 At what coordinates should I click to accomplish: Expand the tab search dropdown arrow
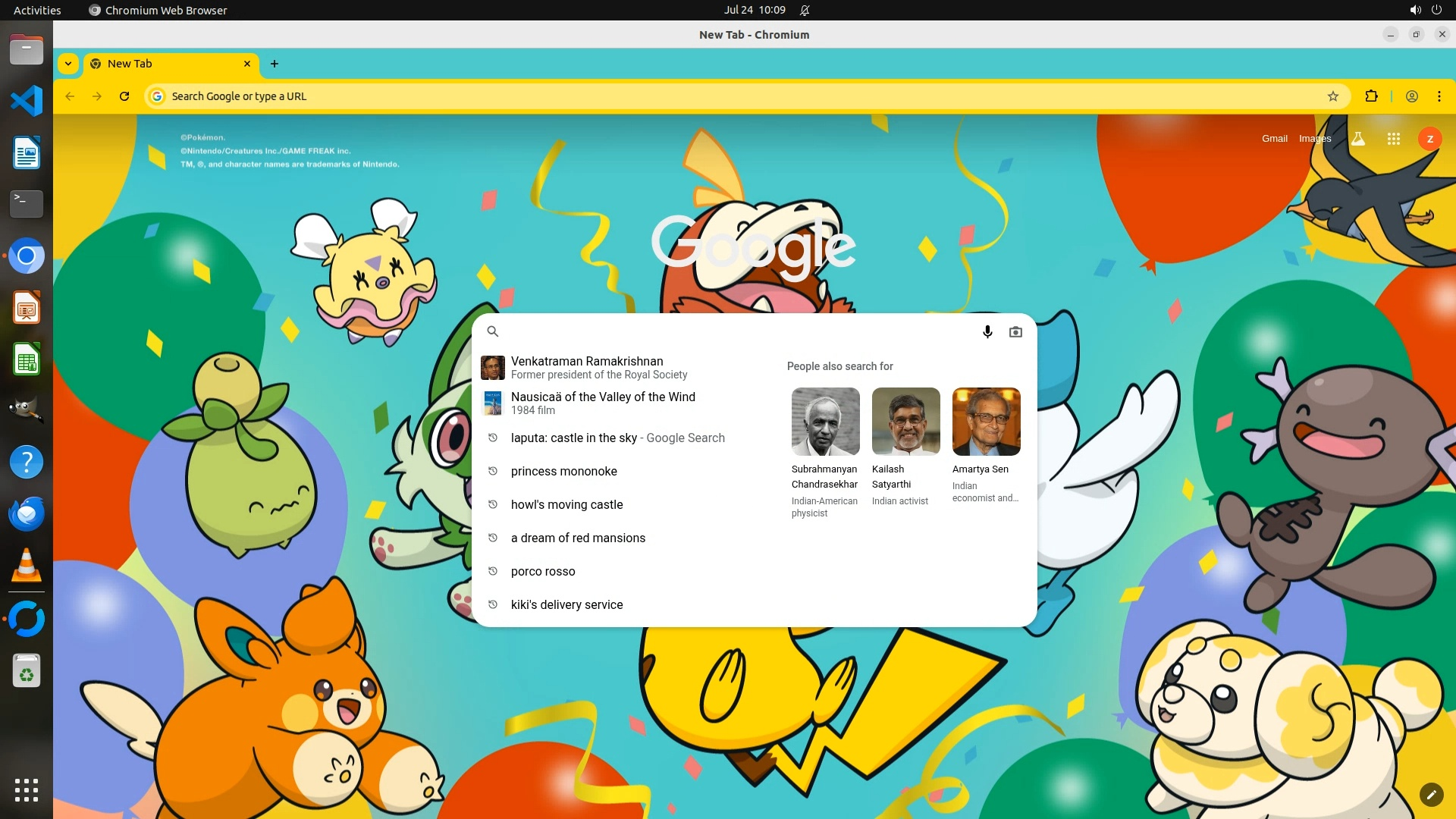click(x=68, y=64)
